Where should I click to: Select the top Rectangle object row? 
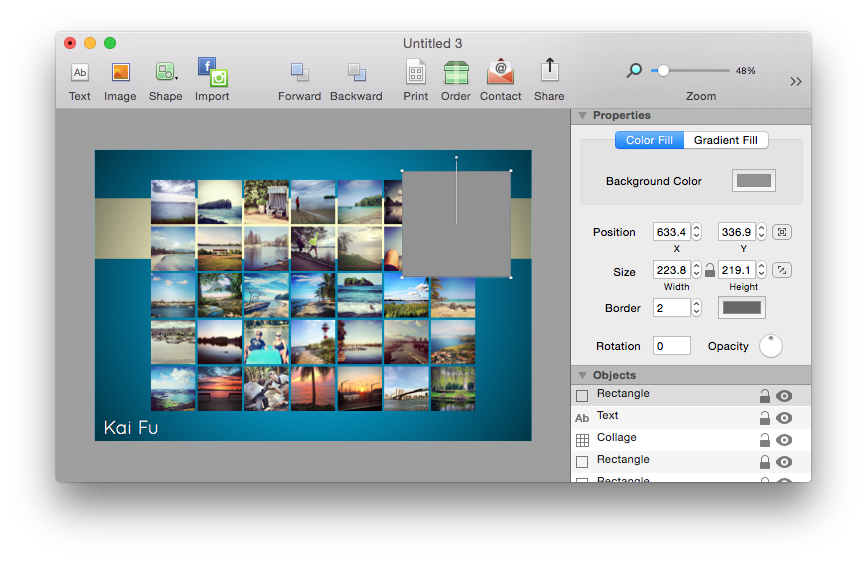point(691,396)
